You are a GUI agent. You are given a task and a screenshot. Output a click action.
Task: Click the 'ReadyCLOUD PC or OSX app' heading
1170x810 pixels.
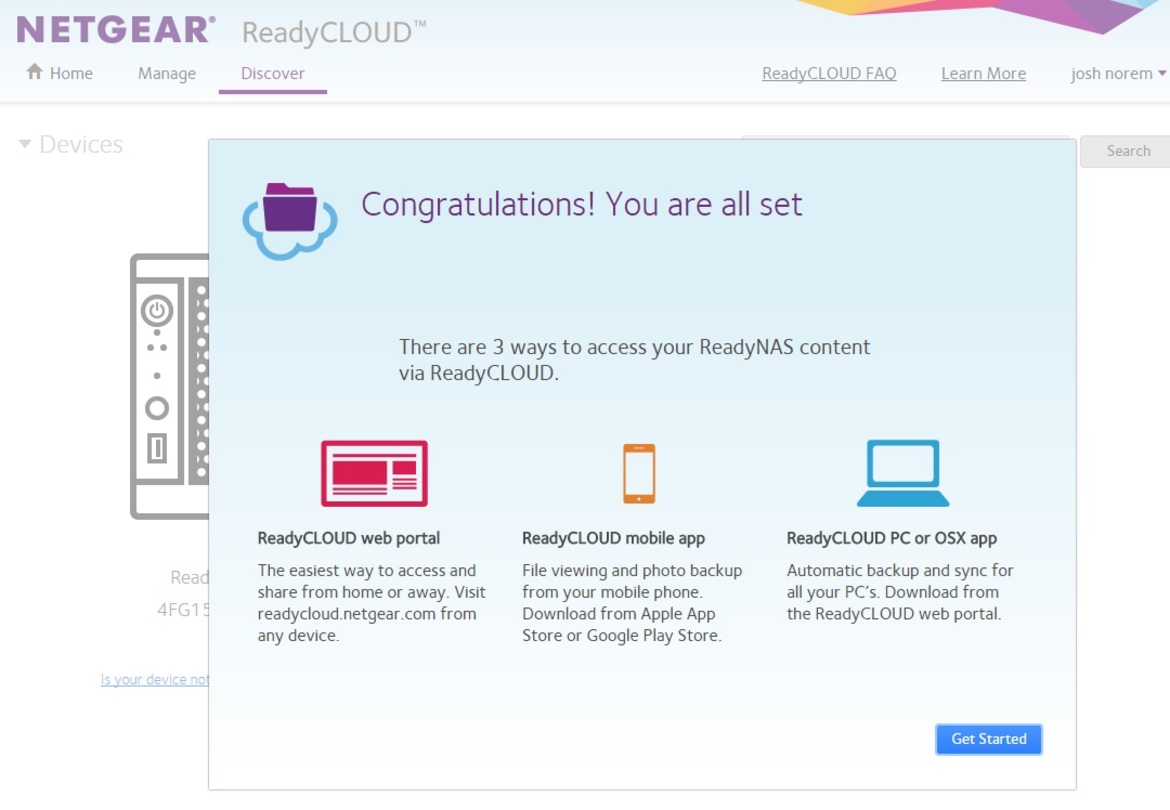(x=892, y=538)
